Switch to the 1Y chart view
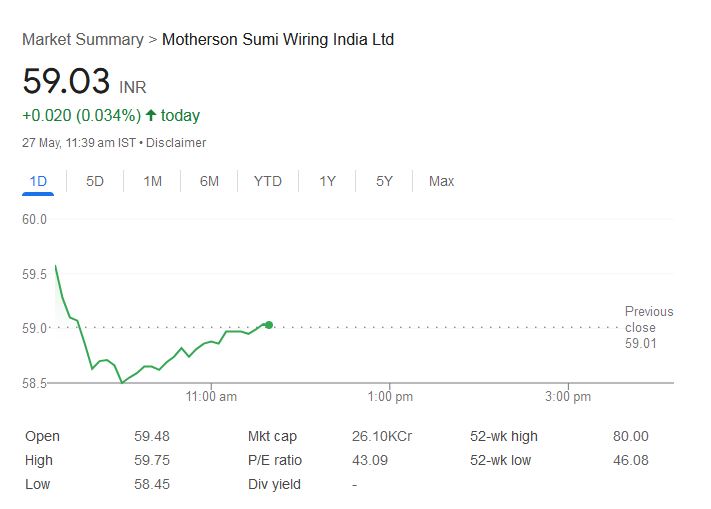Screen dimensions: 711x509 [x=327, y=181]
